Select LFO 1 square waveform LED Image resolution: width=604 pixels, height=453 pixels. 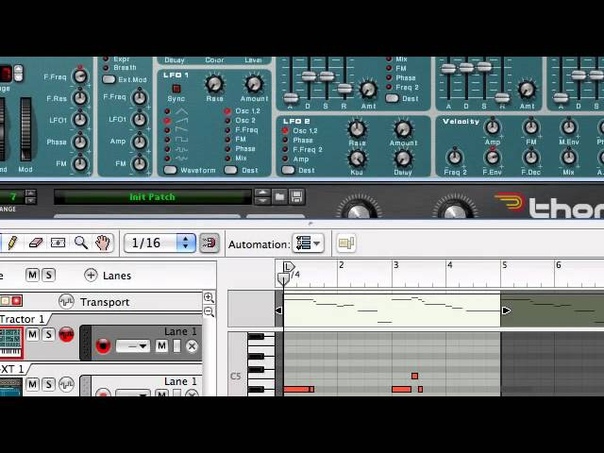pyautogui.click(x=167, y=139)
